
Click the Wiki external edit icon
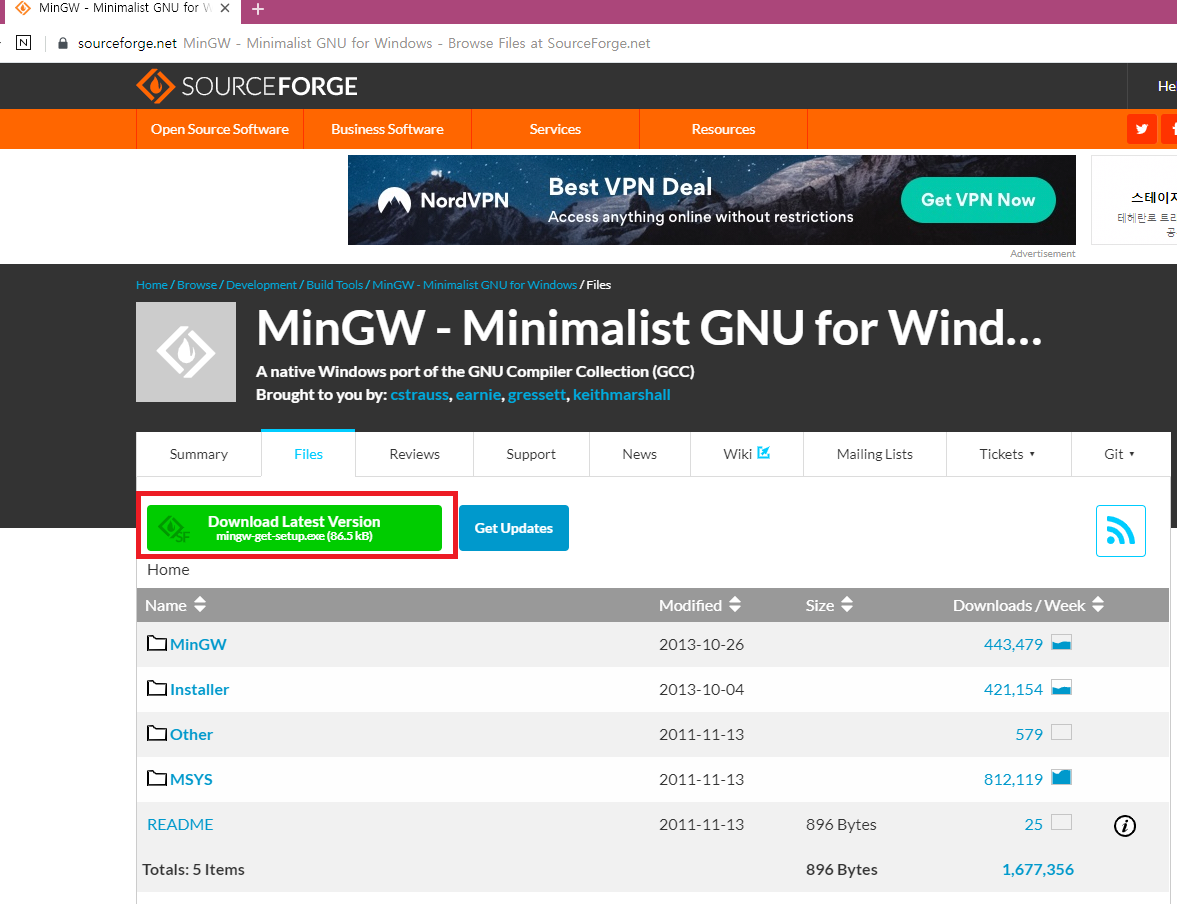click(764, 453)
